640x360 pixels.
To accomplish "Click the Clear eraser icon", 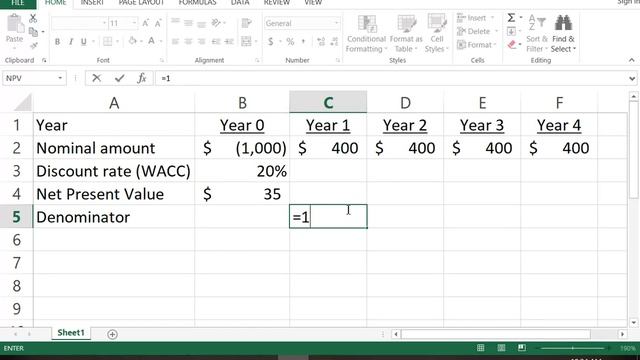I will tap(512, 45).
